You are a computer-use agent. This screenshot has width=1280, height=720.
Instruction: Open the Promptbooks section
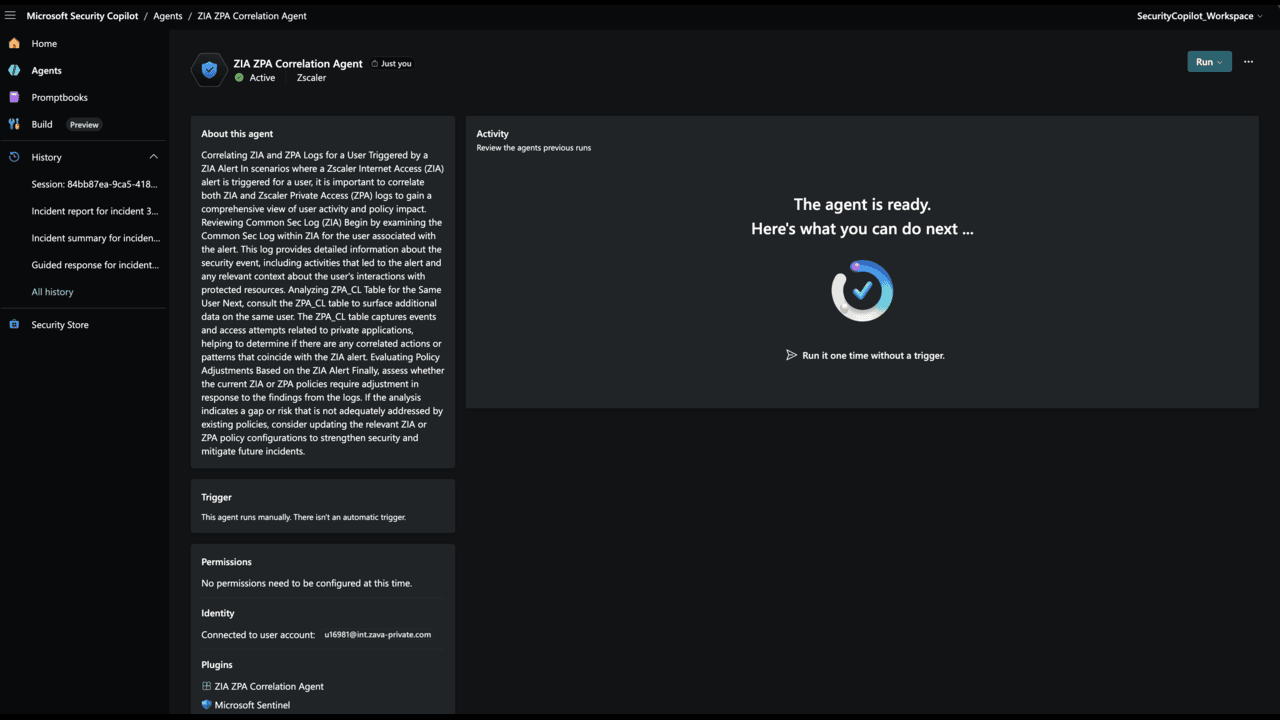[x=59, y=98]
